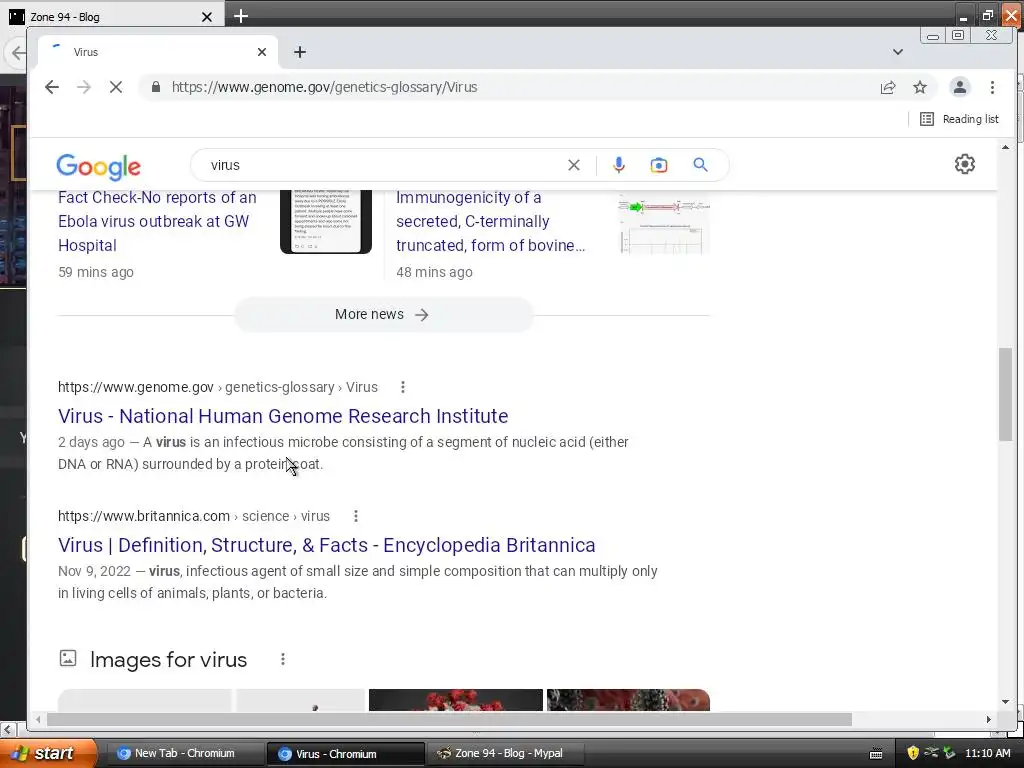Click the Ebola article phone thumbnail

[326, 222]
